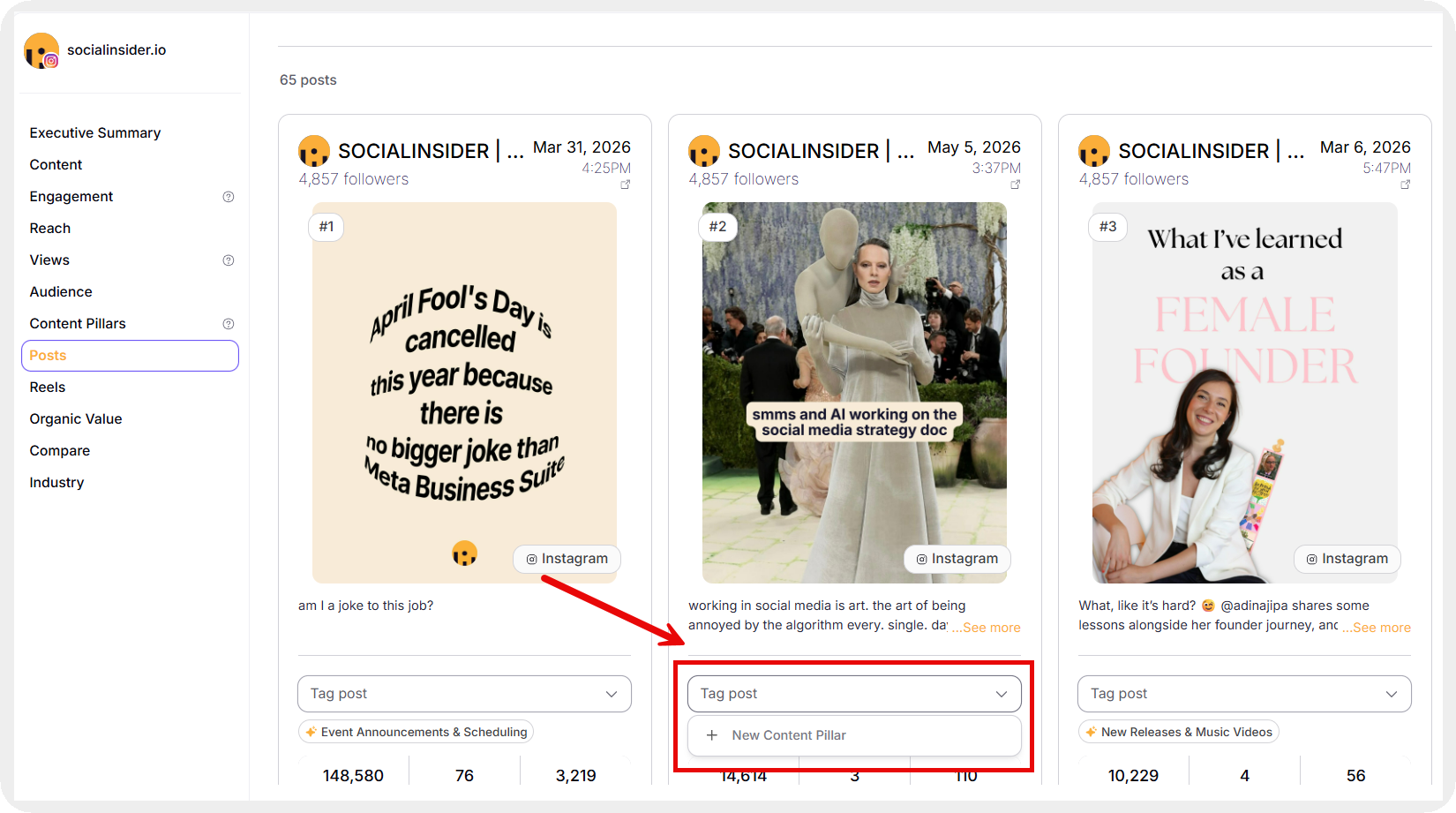The width and height of the screenshot is (1456, 813).
Task: Open the Female Founder post image
Action: (1244, 393)
